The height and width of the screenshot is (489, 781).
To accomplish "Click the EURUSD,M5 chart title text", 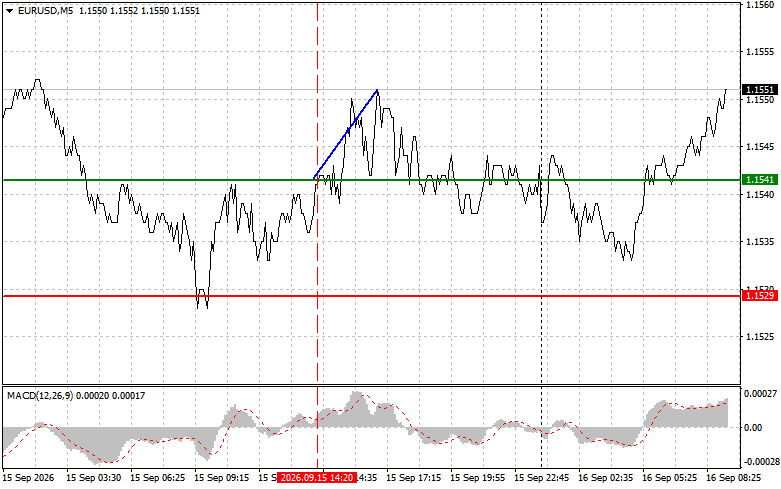I will click(45, 10).
